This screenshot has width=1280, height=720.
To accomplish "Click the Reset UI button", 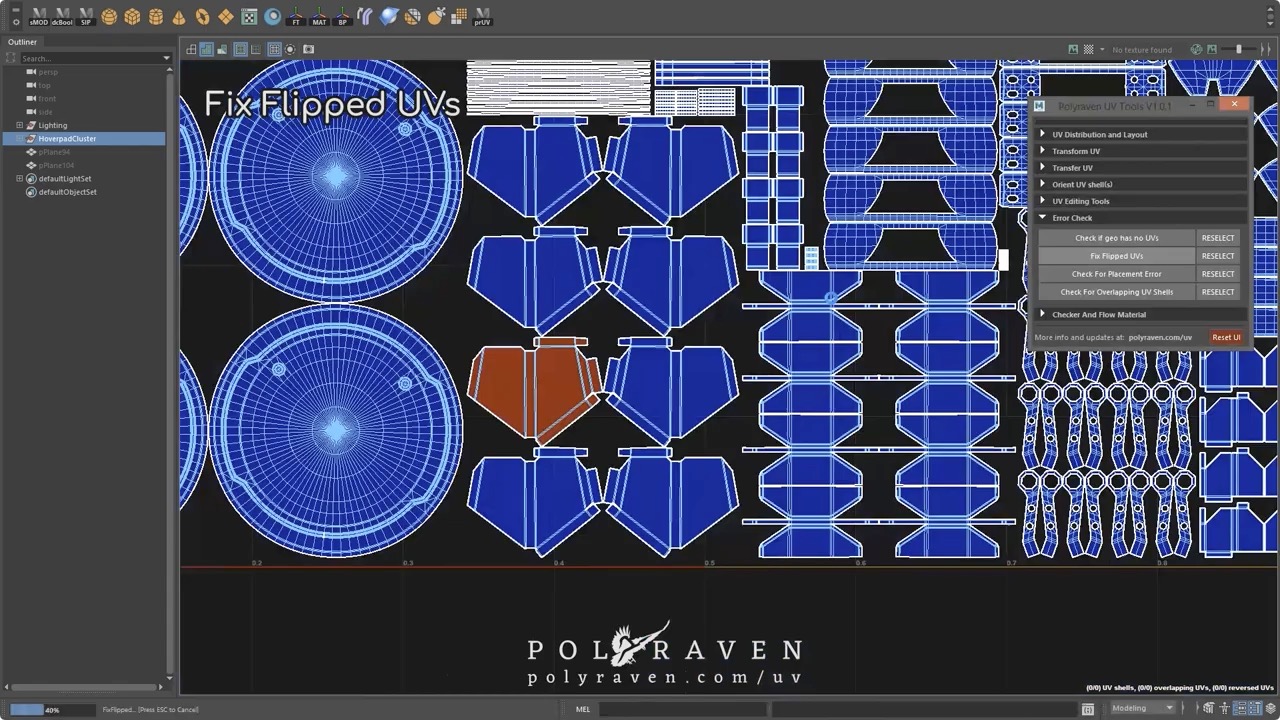I will point(1226,337).
